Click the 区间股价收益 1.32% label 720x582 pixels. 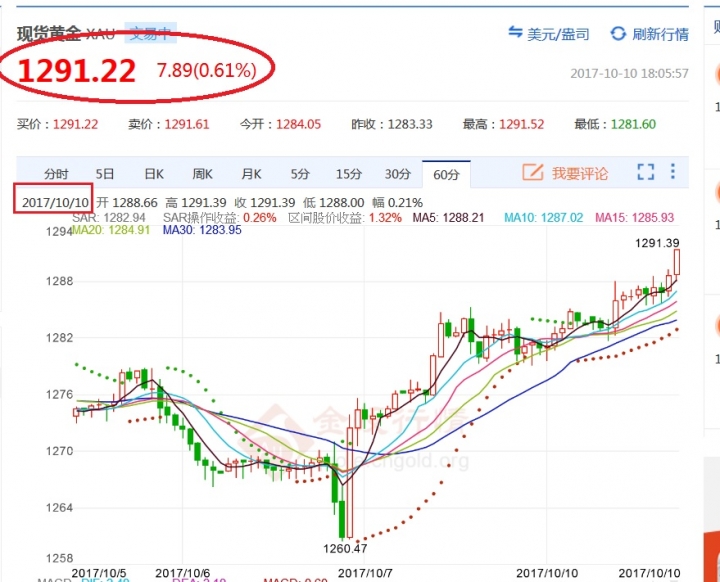click(345, 218)
